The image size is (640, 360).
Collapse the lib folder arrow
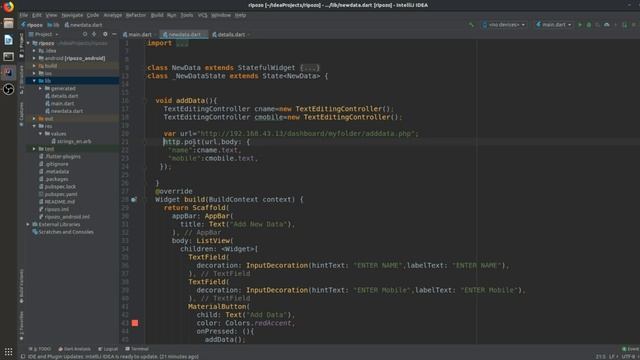34,81
